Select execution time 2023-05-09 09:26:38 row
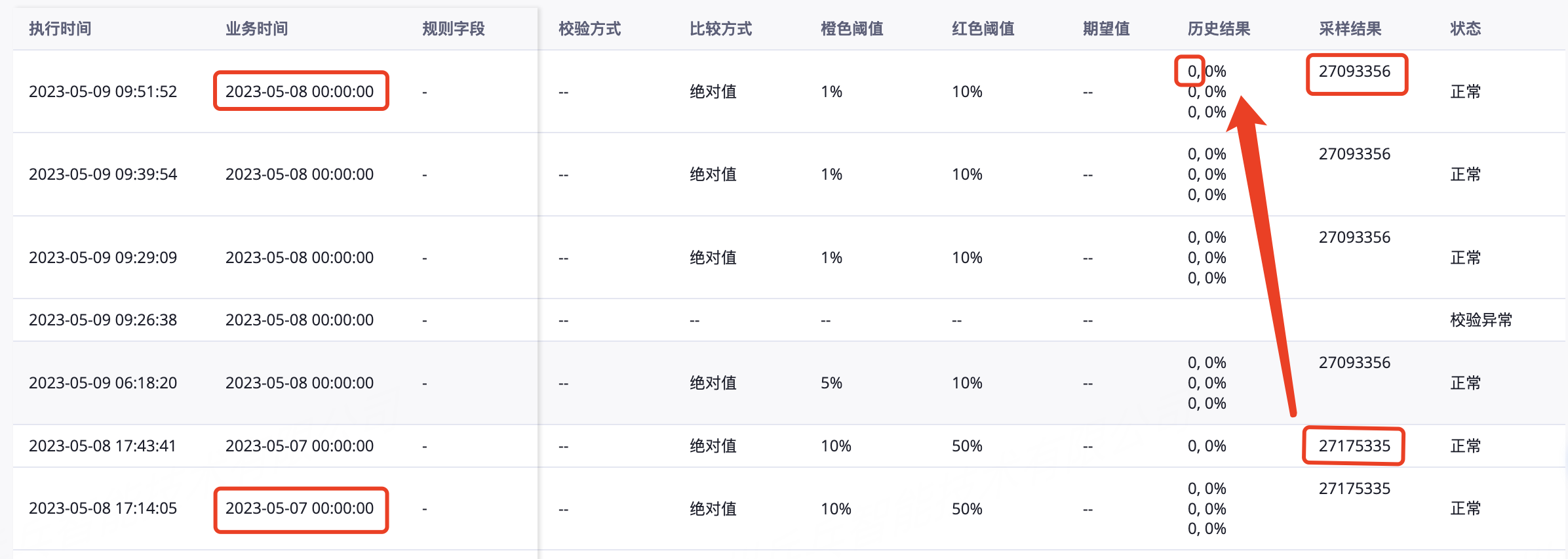The width and height of the screenshot is (1568, 559). (x=789, y=320)
